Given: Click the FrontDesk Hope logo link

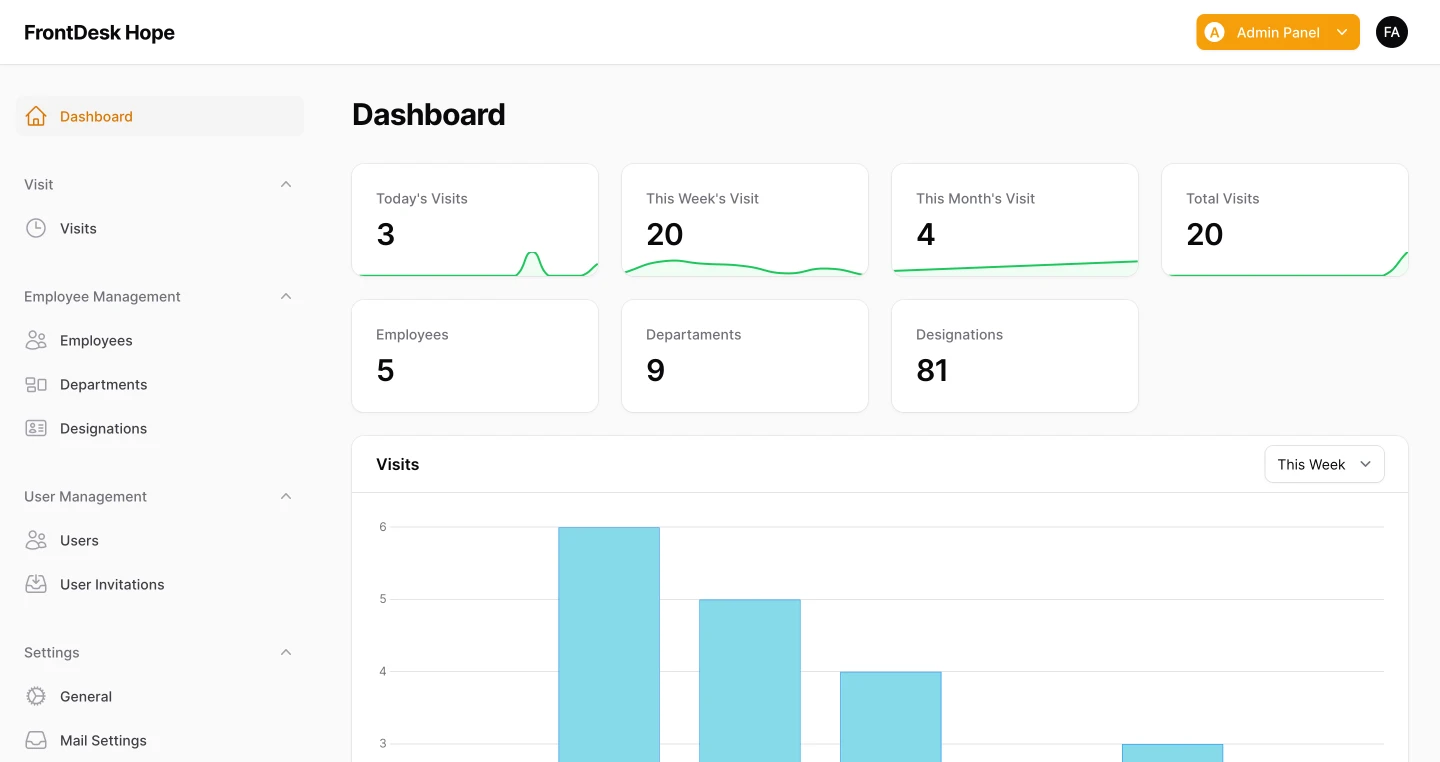Looking at the screenshot, I should 99,32.
